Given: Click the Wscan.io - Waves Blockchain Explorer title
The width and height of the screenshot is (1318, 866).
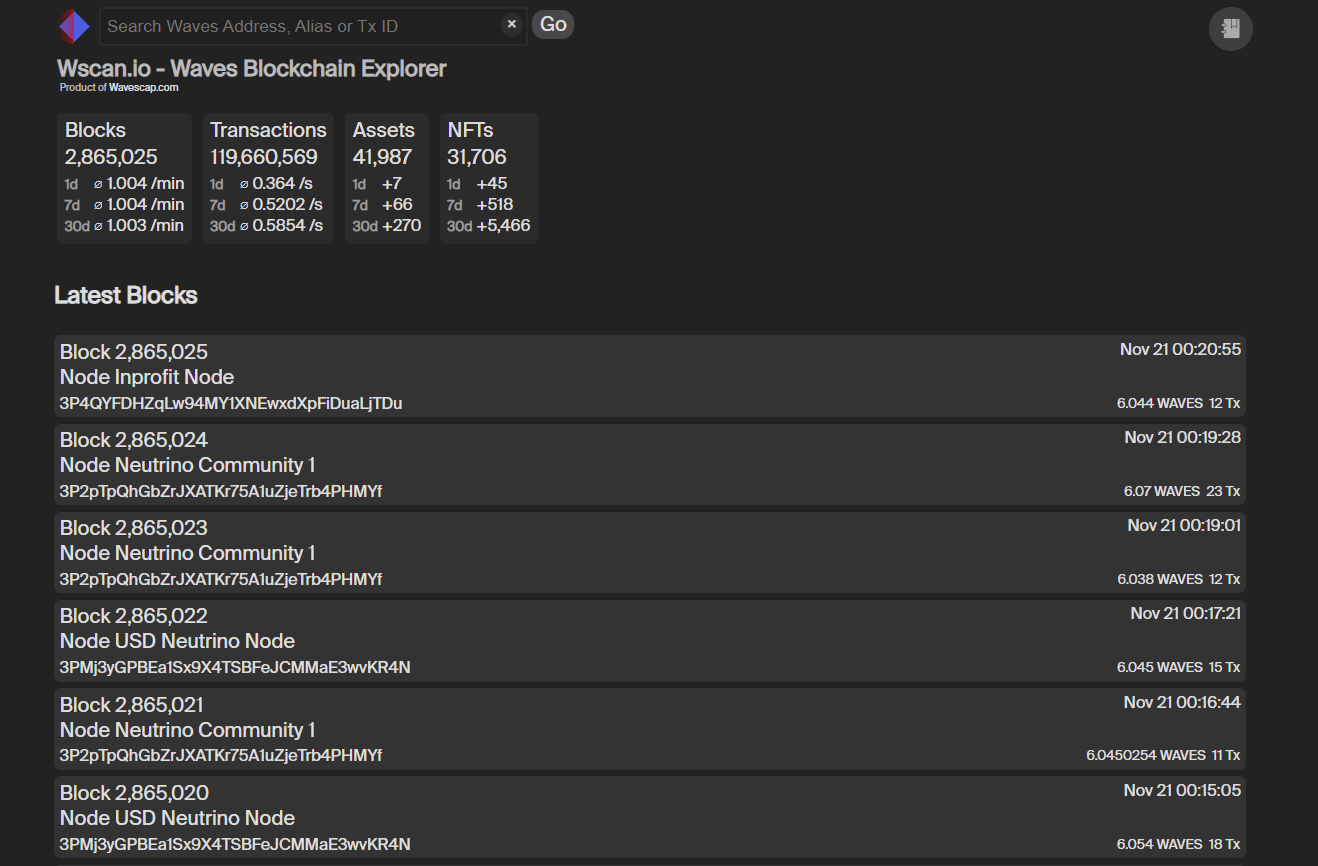Looking at the screenshot, I should pyautogui.click(x=252, y=69).
